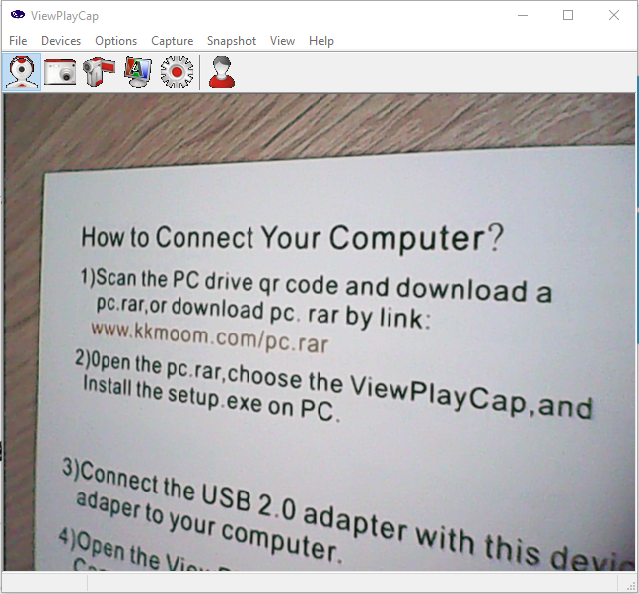Click the red record gear icon

coord(177,72)
